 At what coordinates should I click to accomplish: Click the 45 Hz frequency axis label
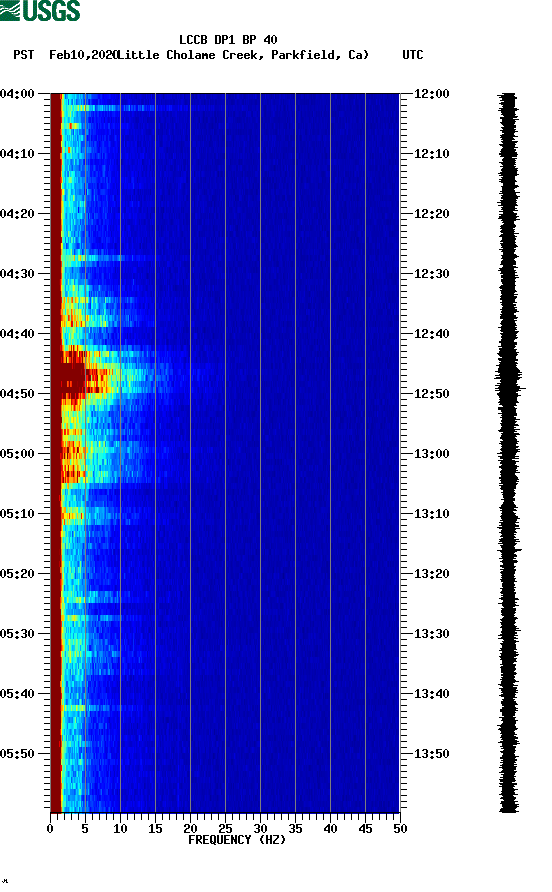click(365, 829)
